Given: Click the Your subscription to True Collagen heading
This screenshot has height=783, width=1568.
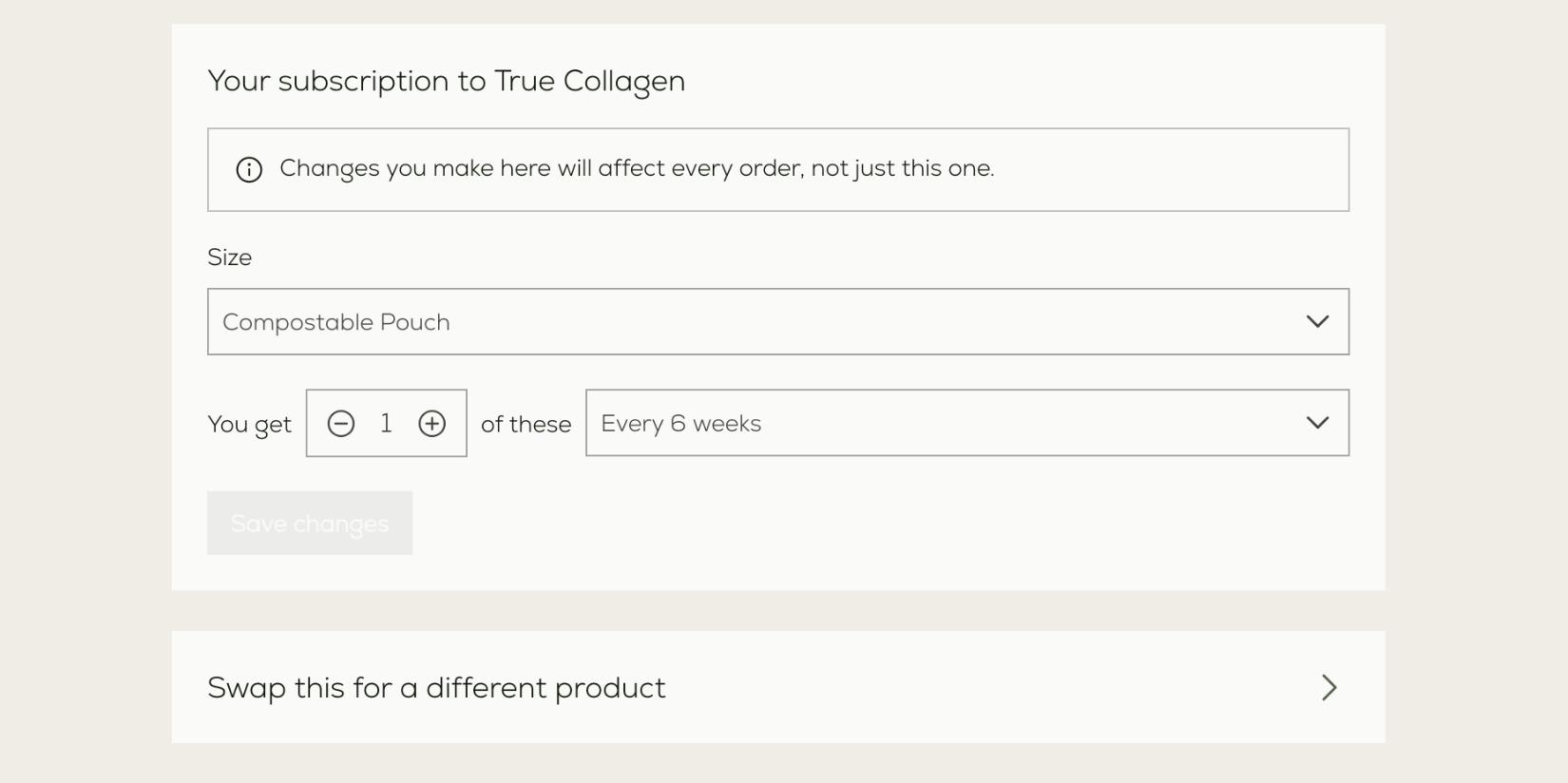Looking at the screenshot, I should [x=447, y=82].
